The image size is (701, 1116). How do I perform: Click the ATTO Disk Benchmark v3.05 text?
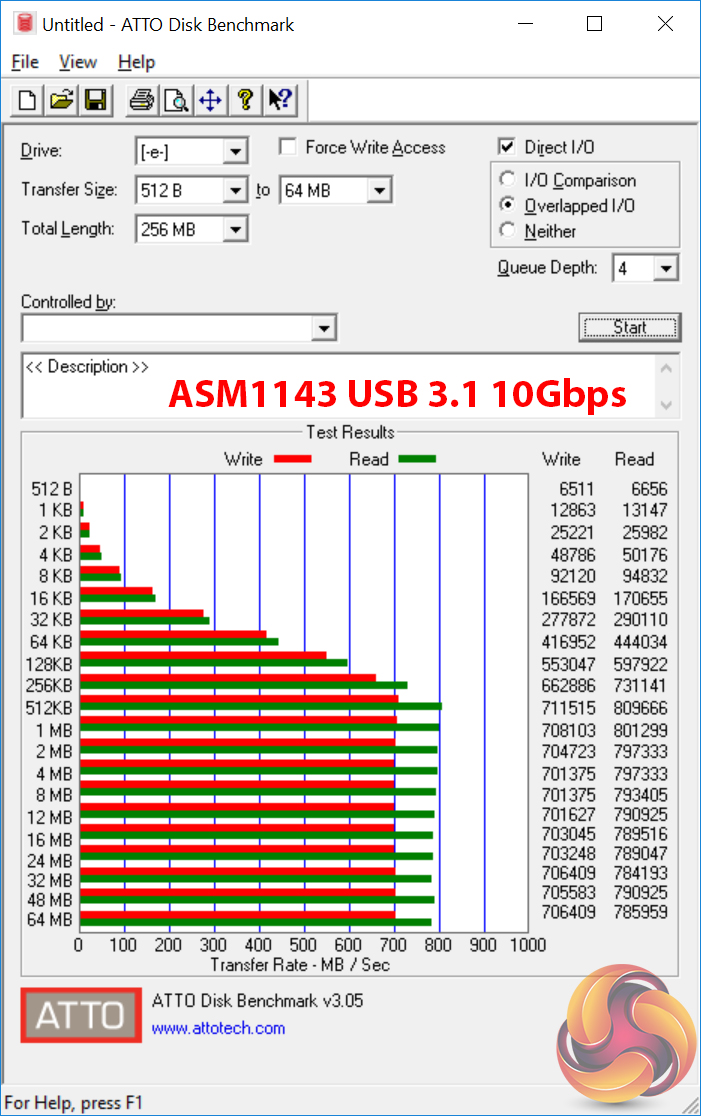click(x=258, y=1001)
